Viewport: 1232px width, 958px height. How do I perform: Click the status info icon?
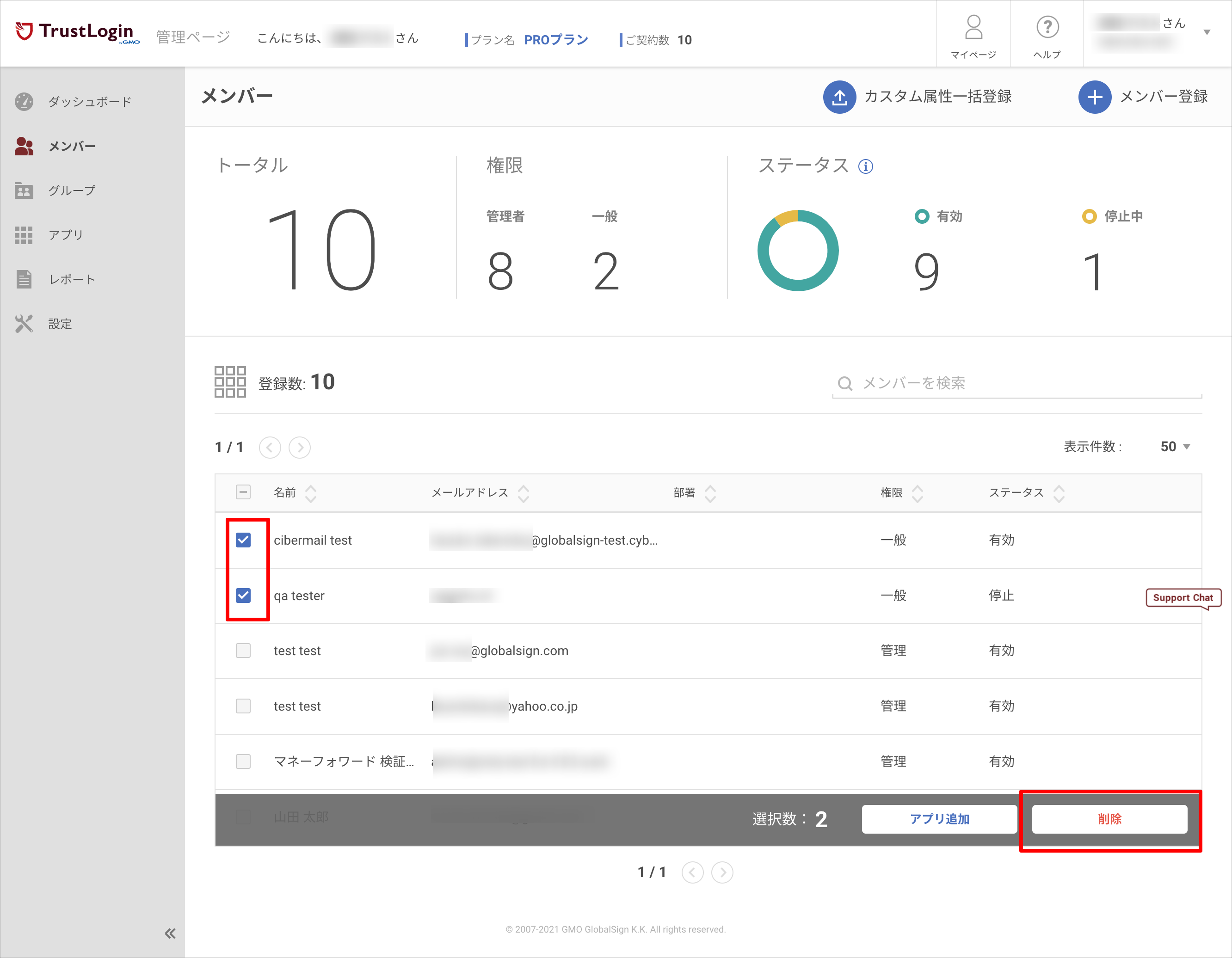pos(865,166)
